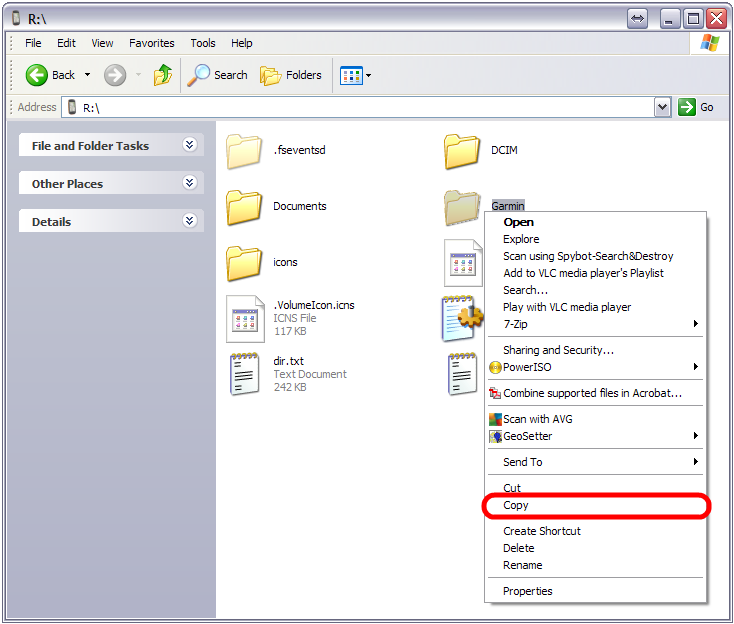Click inside the Address field showing R:\
This screenshot has height=624, width=734.
tap(360, 107)
